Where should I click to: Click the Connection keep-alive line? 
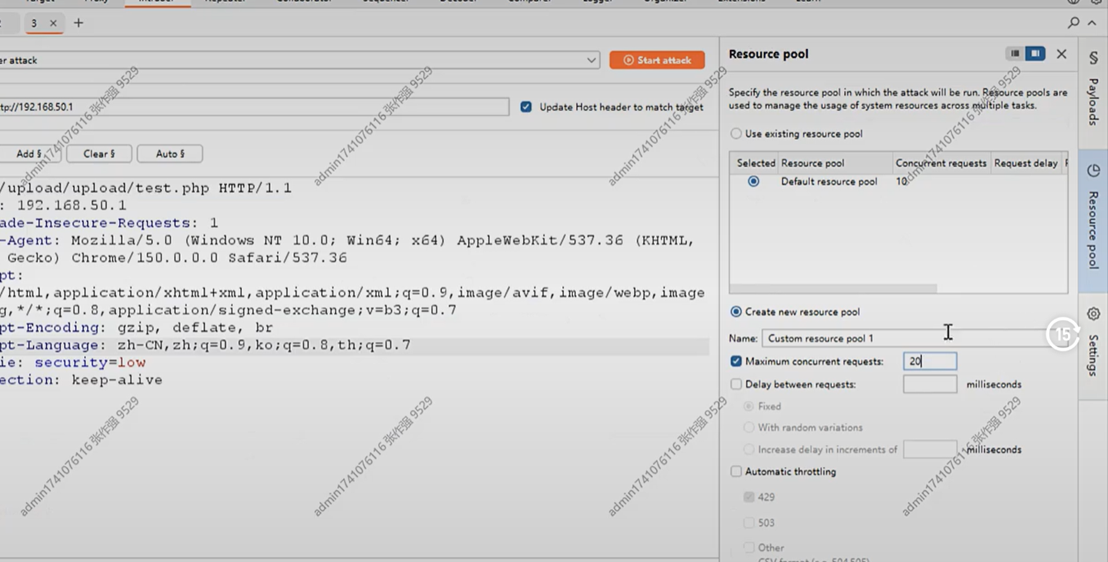point(81,380)
